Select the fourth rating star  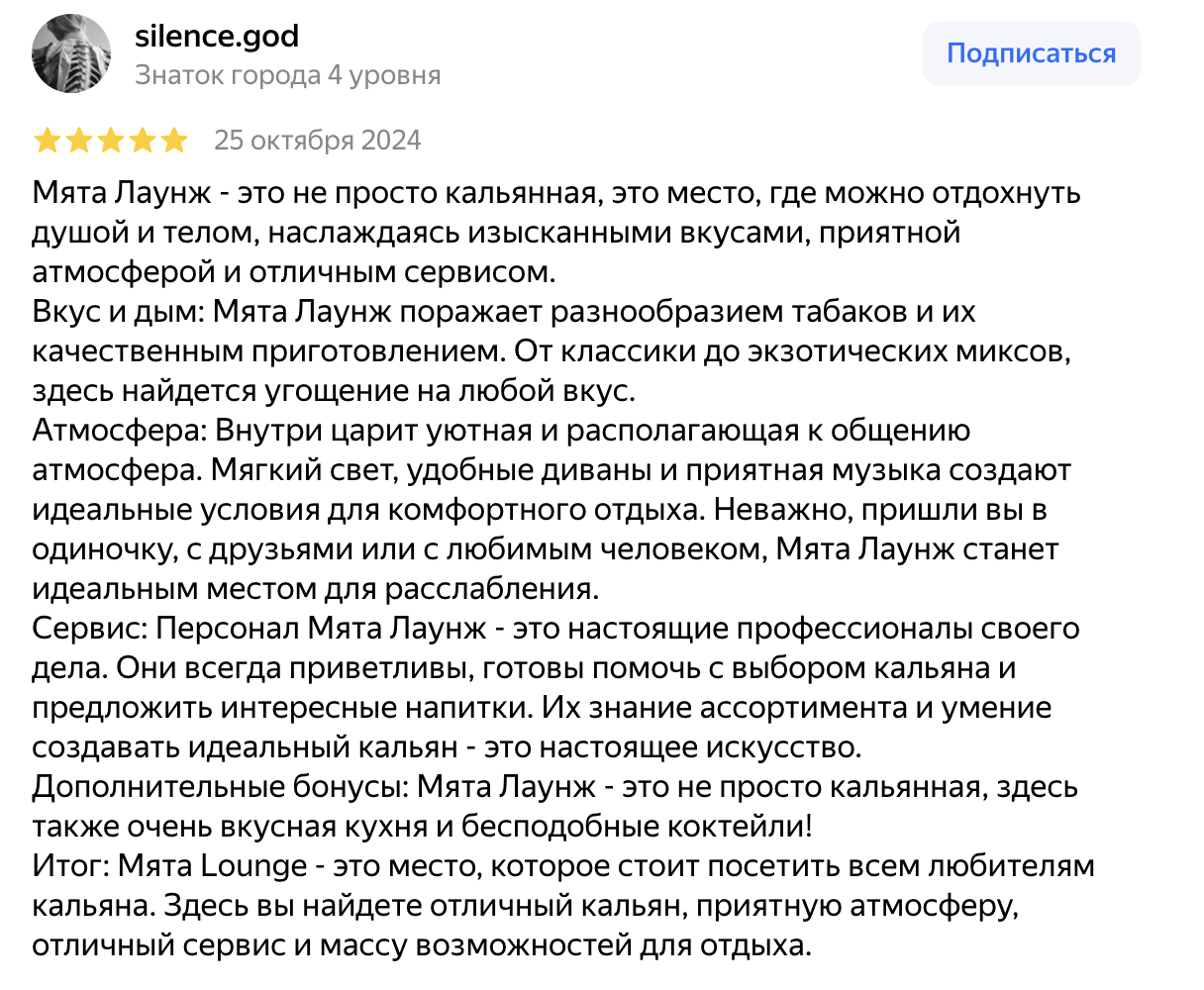pos(142,141)
